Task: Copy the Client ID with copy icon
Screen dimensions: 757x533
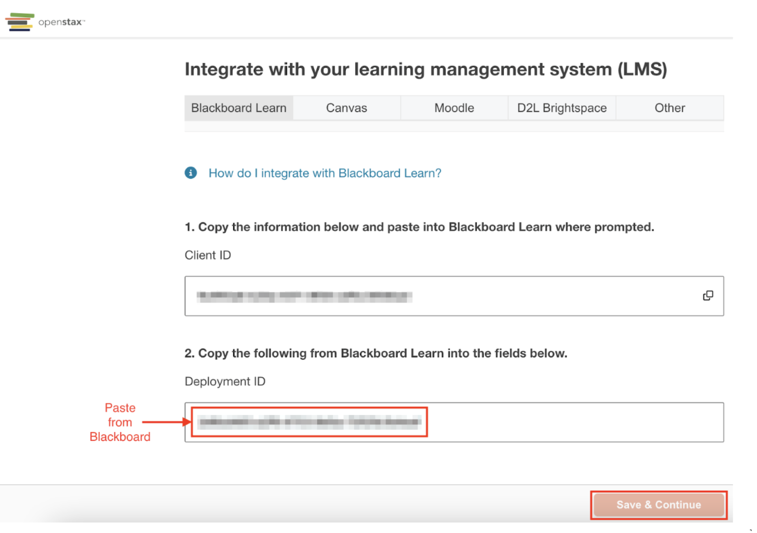Action: (708, 295)
